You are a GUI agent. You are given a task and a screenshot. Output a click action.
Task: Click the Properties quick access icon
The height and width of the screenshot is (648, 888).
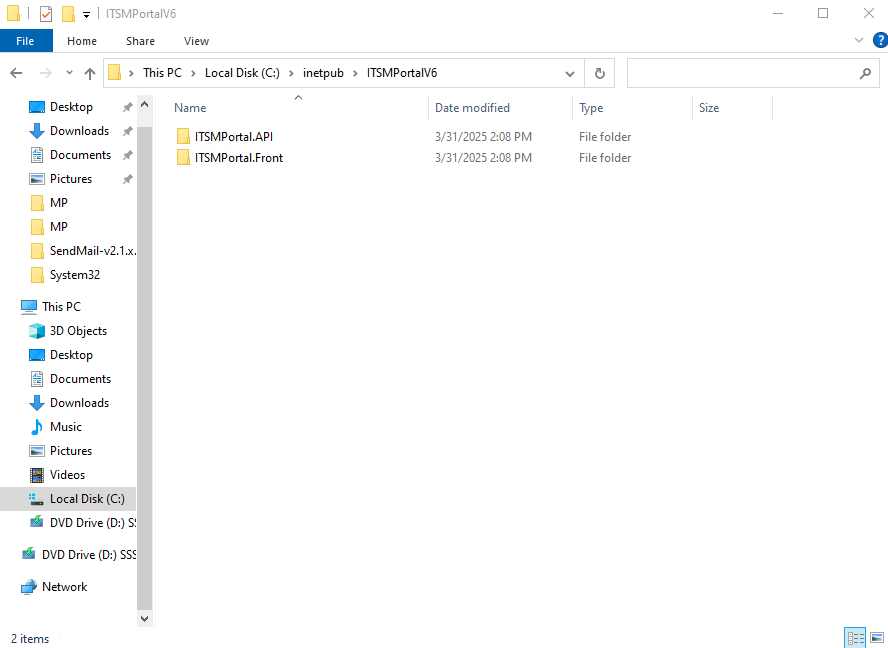pyautogui.click(x=46, y=14)
